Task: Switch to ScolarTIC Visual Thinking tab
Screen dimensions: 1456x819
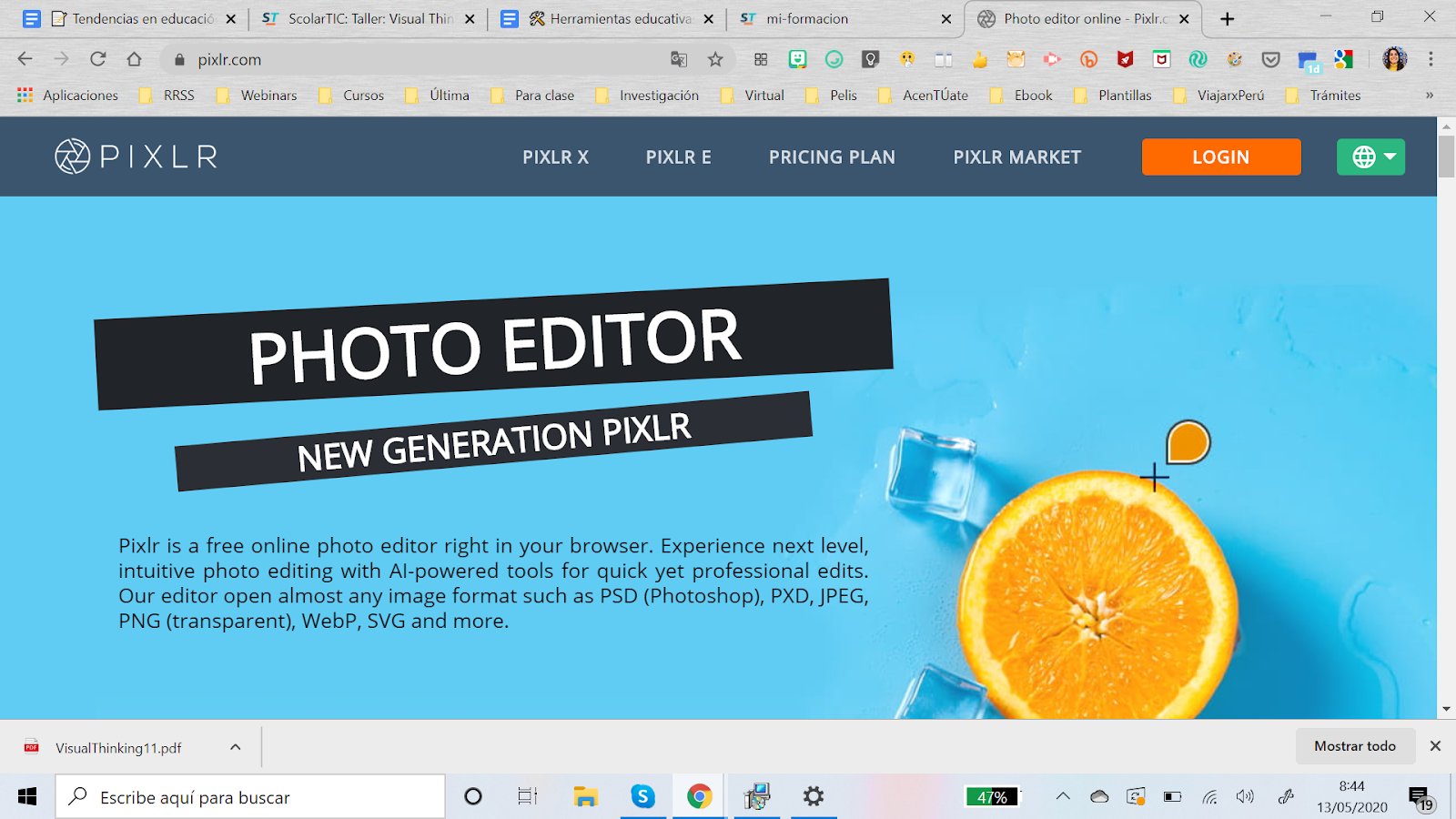Action: (369, 18)
